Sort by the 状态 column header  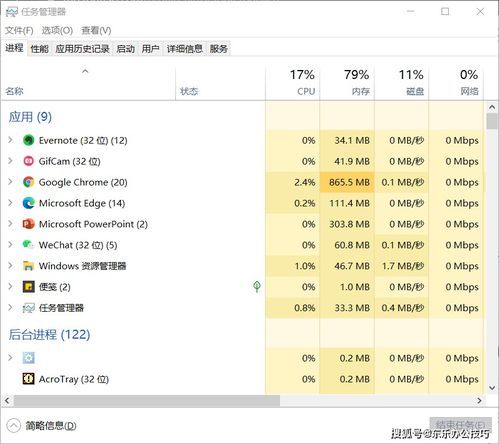[x=220, y=83]
